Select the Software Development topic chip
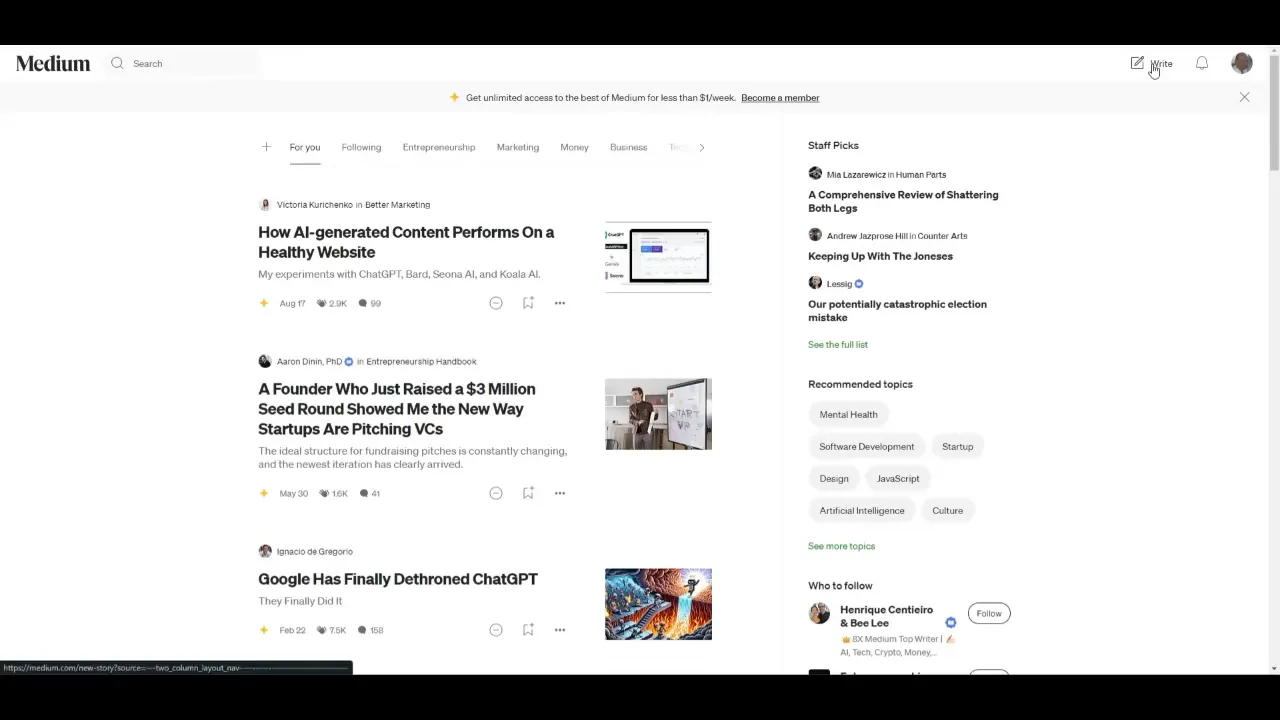This screenshot has width=1280, height=720. [867, 446]
